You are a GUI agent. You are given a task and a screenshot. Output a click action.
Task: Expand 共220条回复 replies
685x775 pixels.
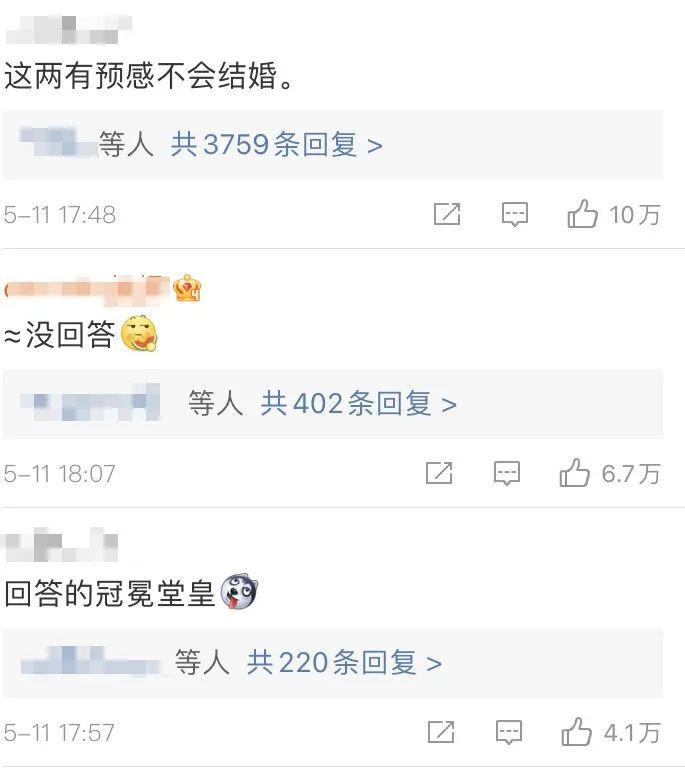click(344, 662)
